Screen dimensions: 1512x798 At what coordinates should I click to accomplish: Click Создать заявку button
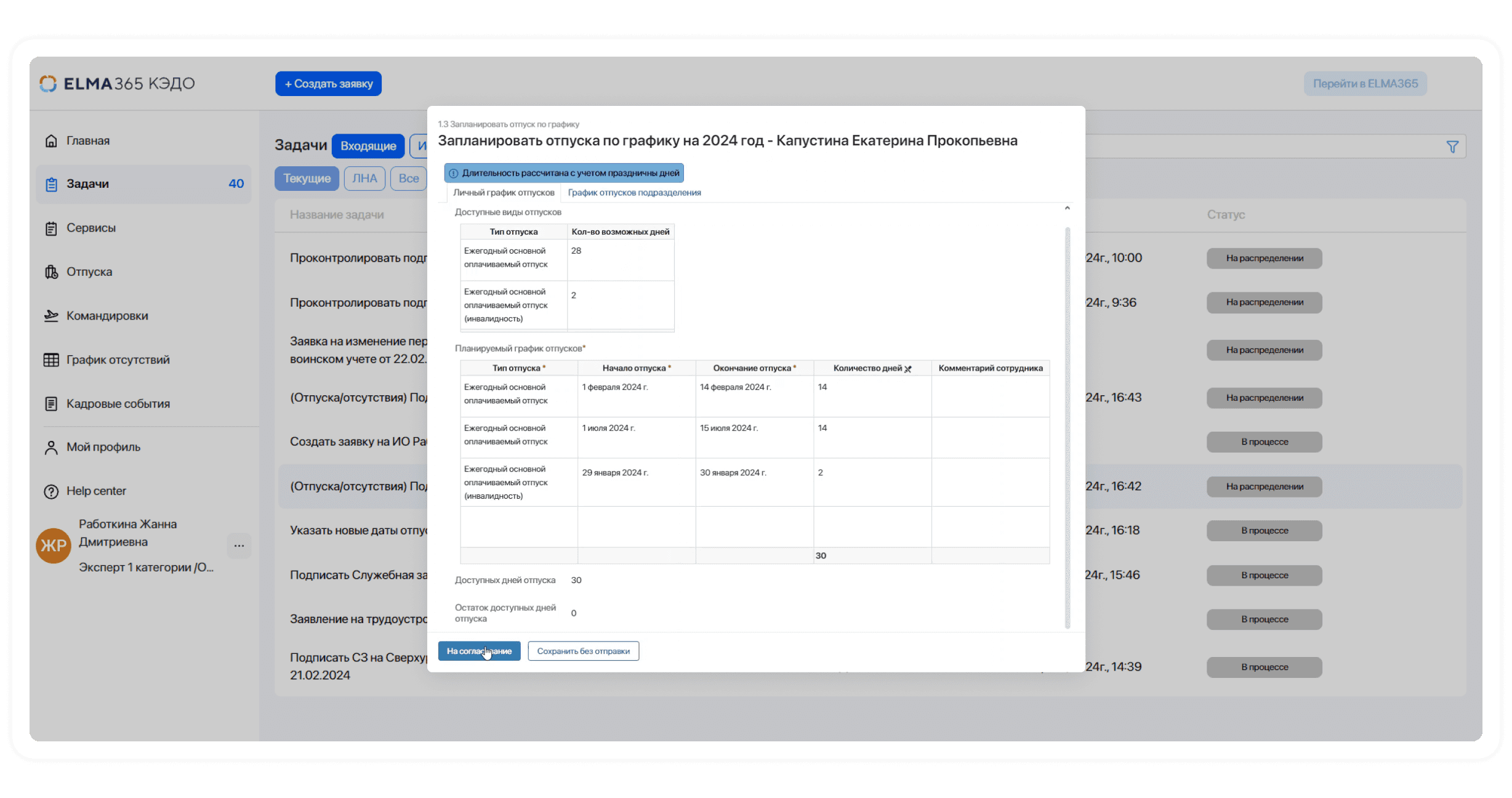click(x=328, y=84)
